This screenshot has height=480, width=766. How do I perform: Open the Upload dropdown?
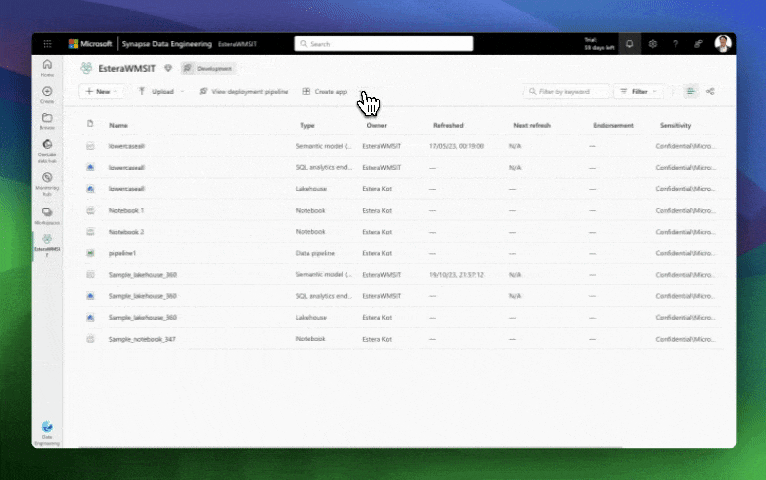pos(161,91)
